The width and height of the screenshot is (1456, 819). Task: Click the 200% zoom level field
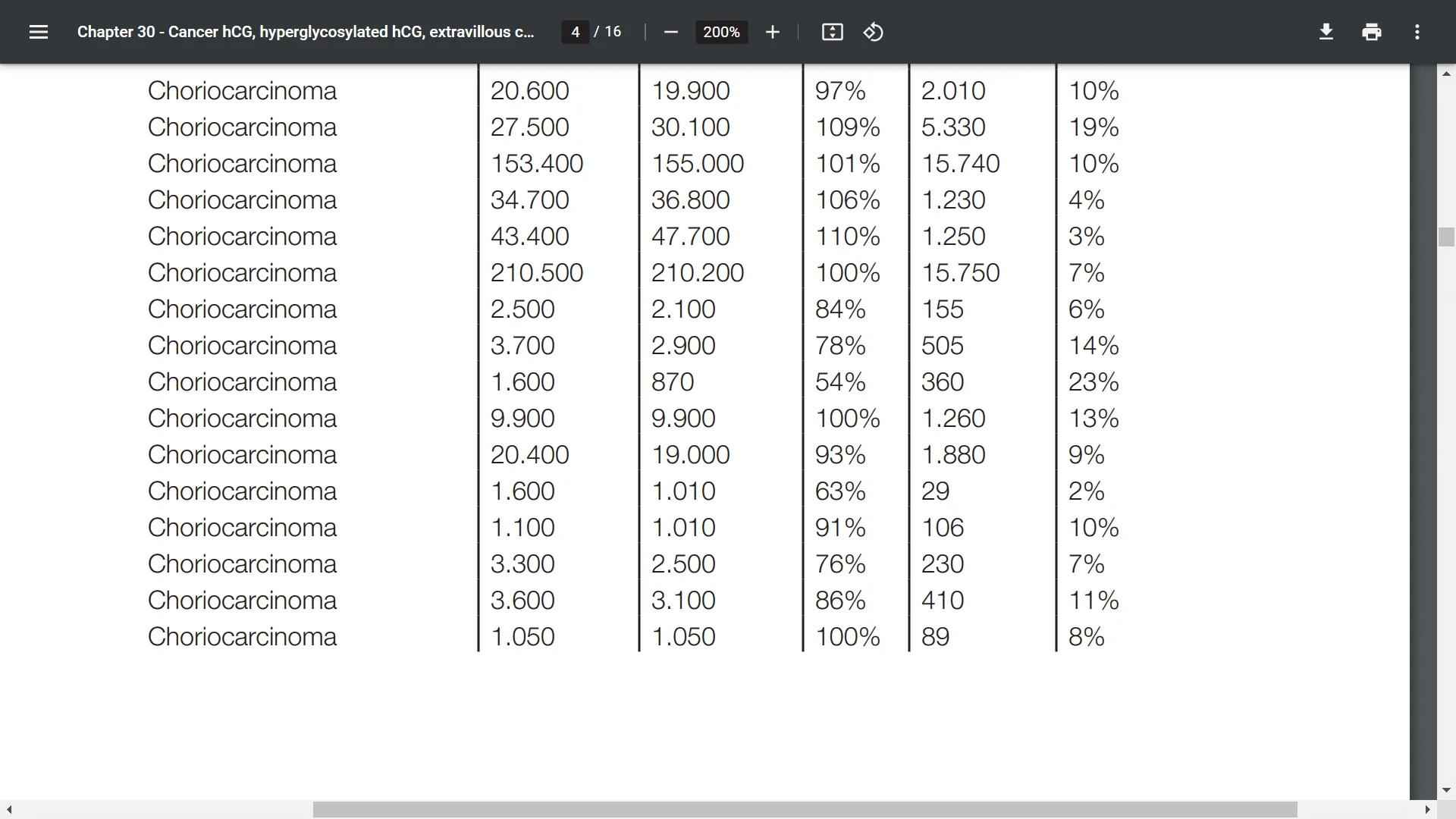721,32
